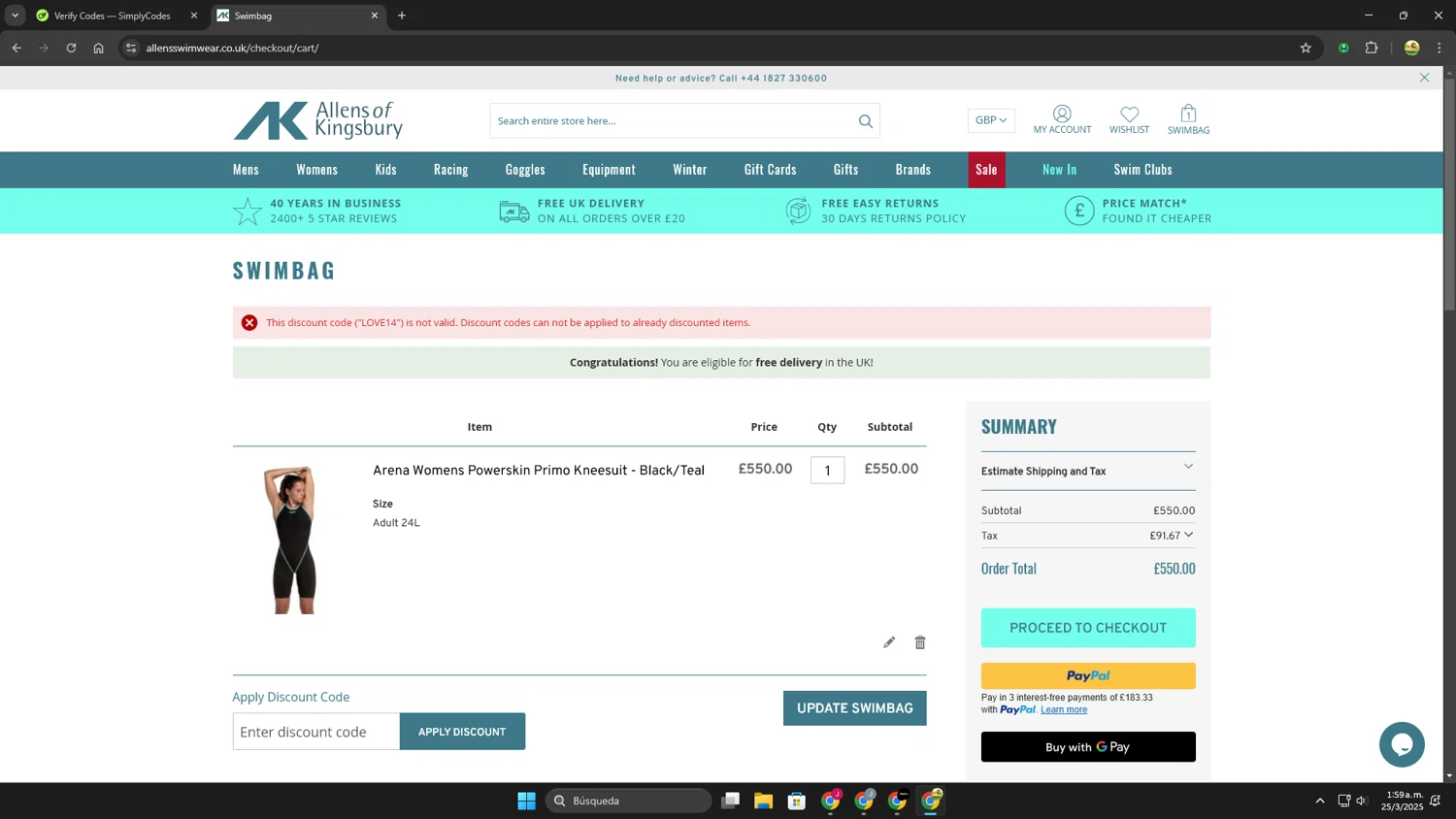This screenshot has height=819, width=1456.
Task: Open taskbar clock and date
Action: pos(1404,801)
